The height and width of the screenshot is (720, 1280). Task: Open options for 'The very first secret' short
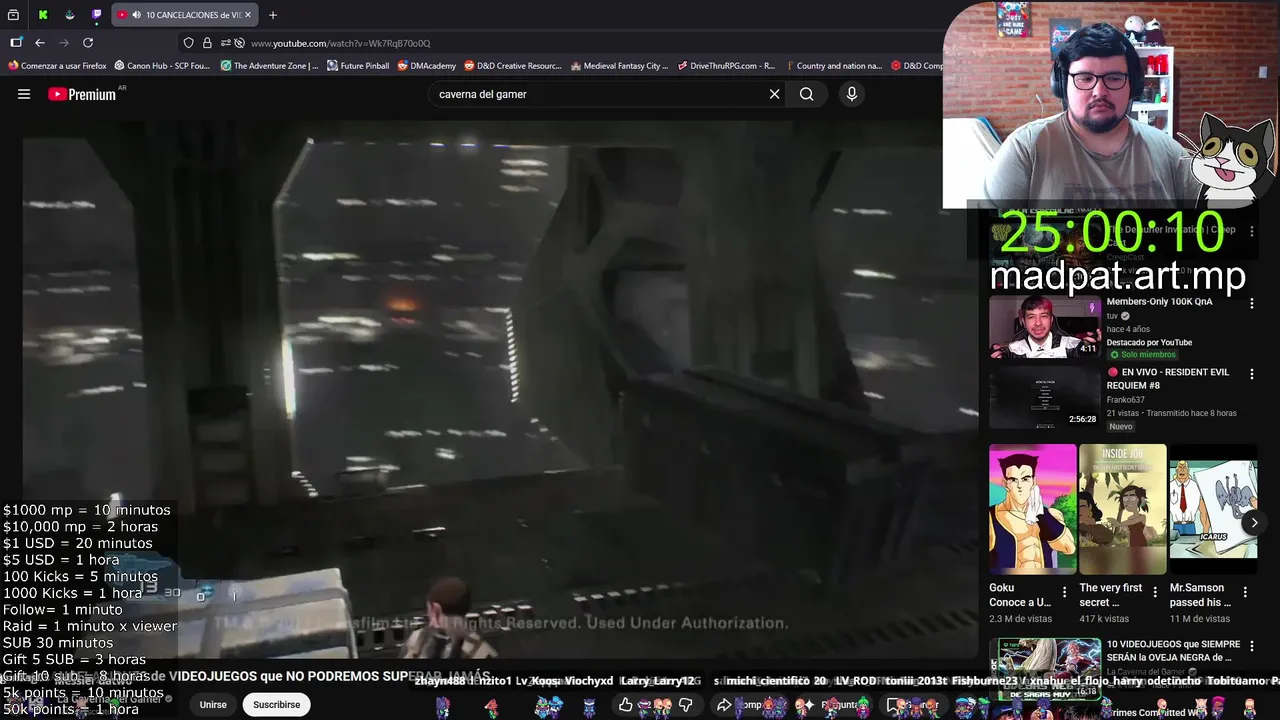pos(1155,592)
